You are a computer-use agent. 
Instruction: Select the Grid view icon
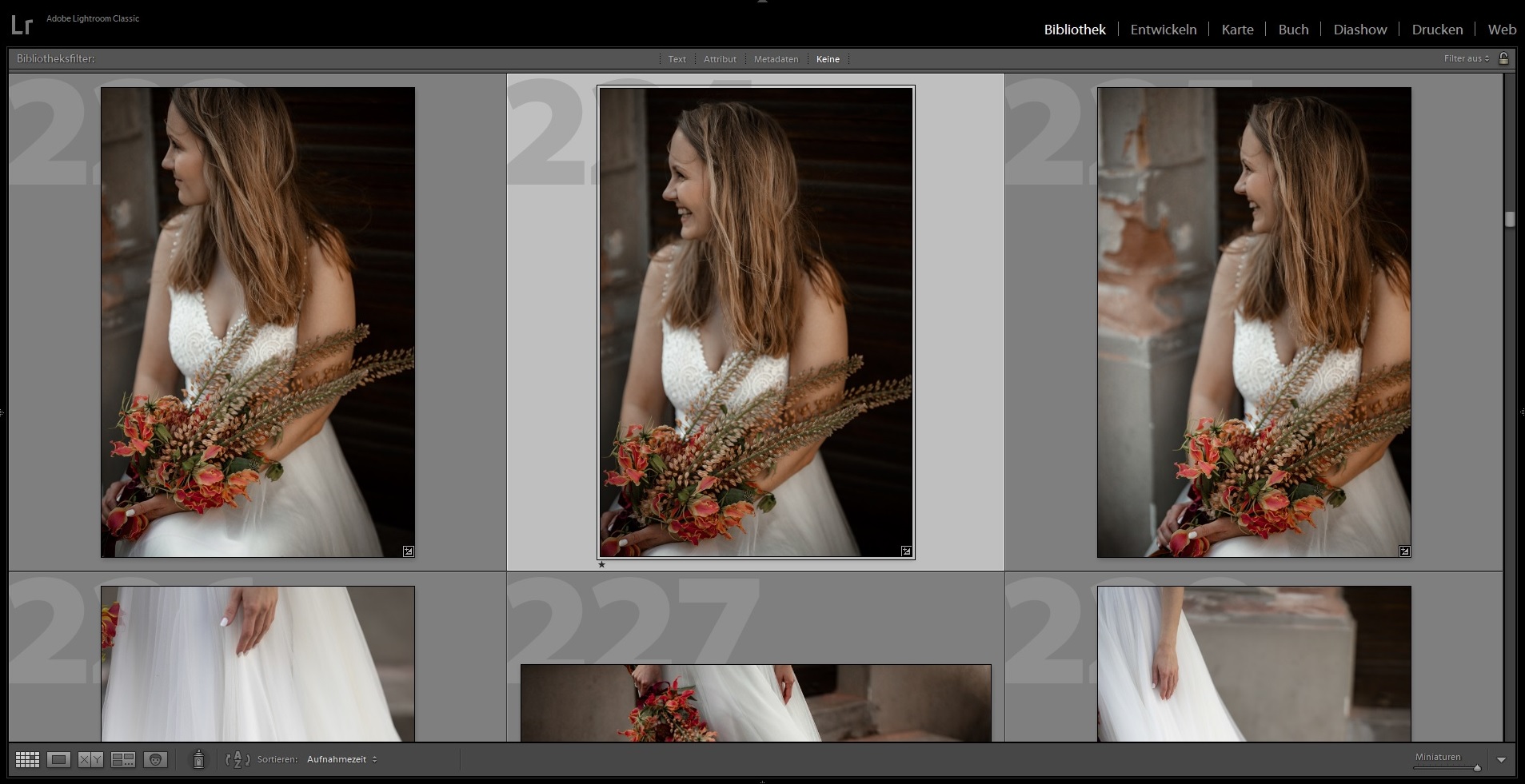[28, 759]
